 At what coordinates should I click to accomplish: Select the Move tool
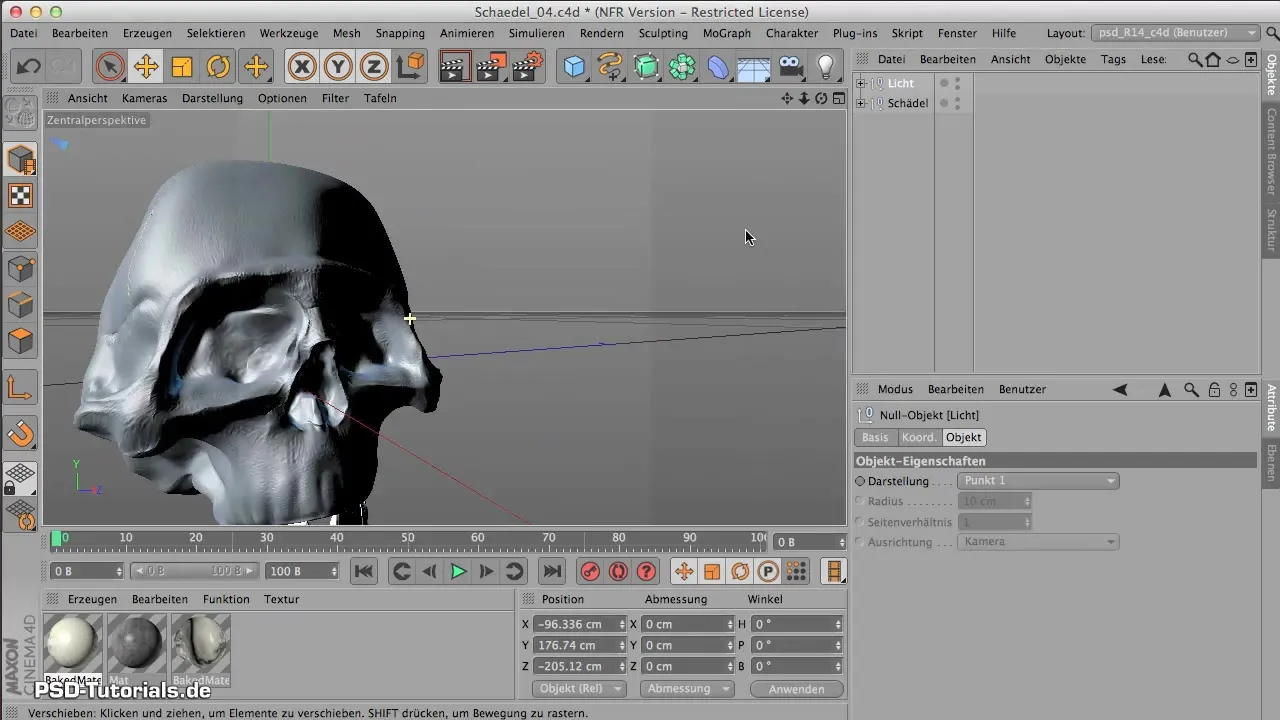tap(146, 67)
